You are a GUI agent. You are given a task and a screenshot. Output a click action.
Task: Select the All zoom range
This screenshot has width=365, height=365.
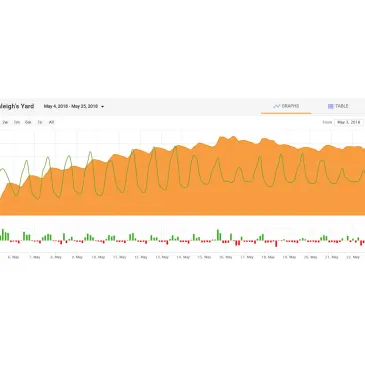pyautogui.click(x=51, y=122)
